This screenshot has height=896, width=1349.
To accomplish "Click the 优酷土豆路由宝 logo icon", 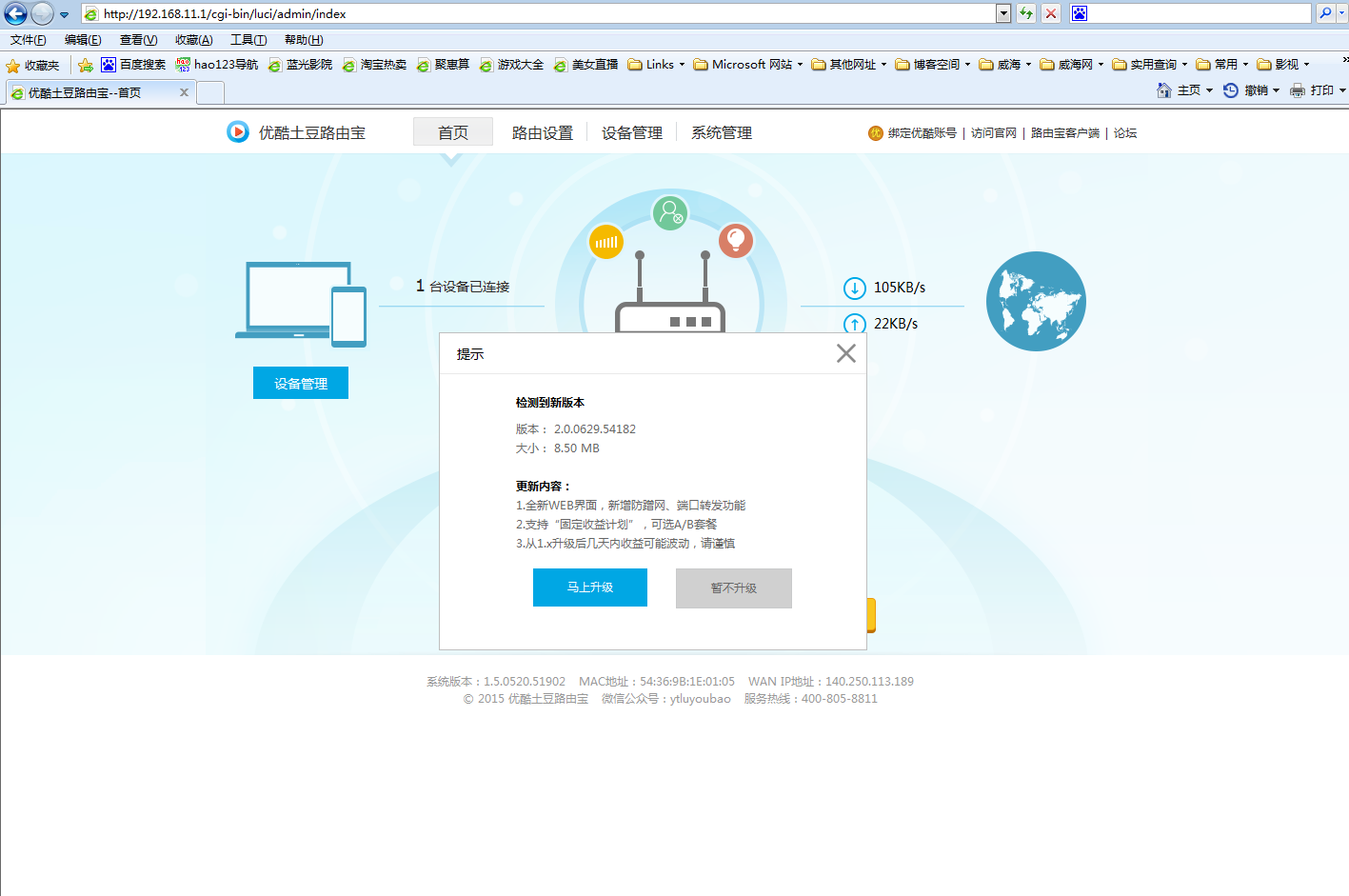I will (238, 132).
